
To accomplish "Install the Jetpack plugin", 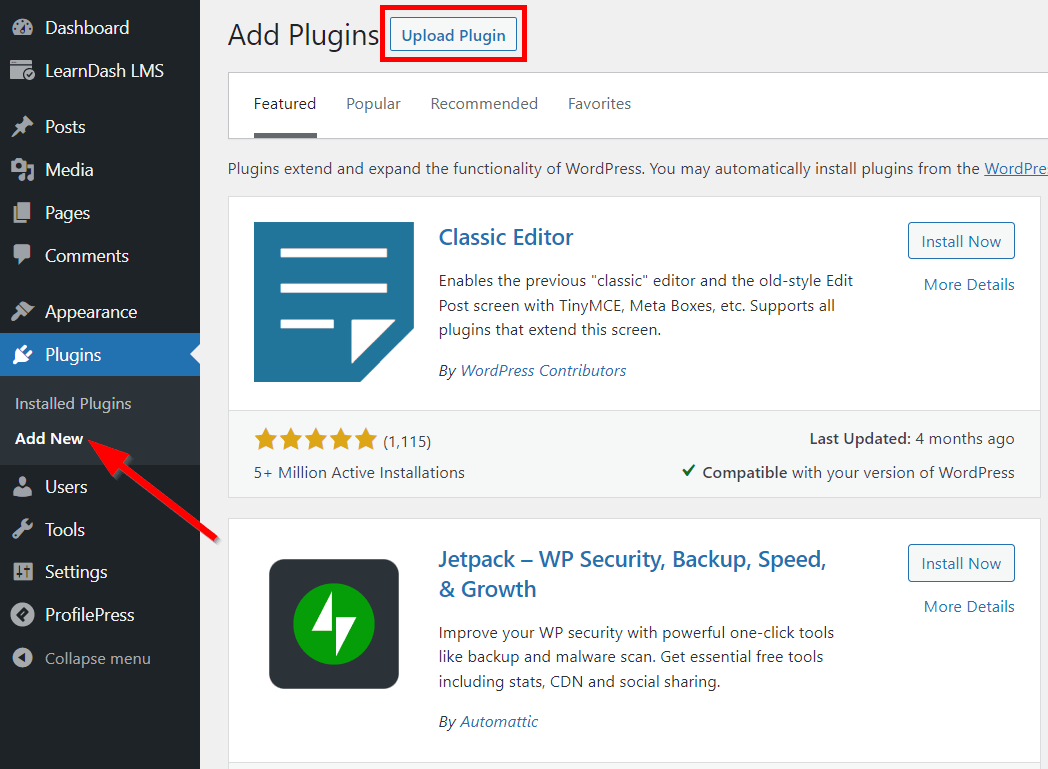I will coord(961,563).
